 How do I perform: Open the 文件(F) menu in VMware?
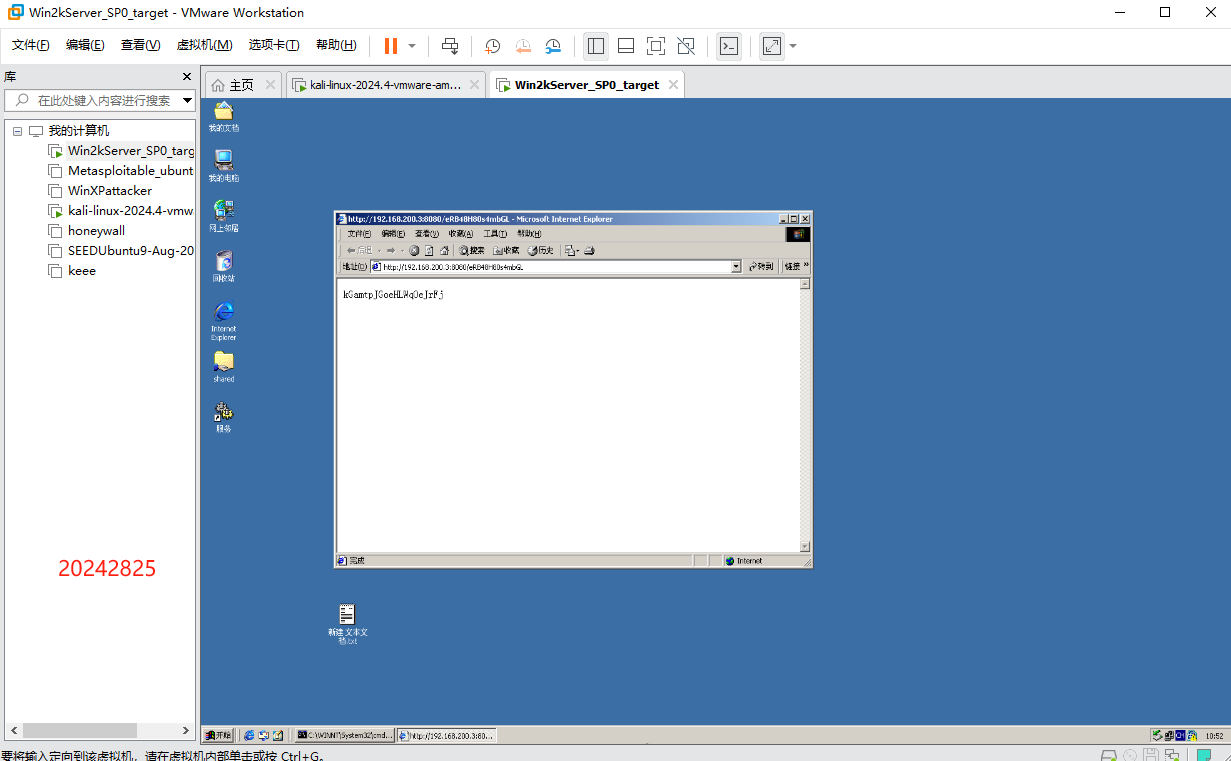(30, 45)
